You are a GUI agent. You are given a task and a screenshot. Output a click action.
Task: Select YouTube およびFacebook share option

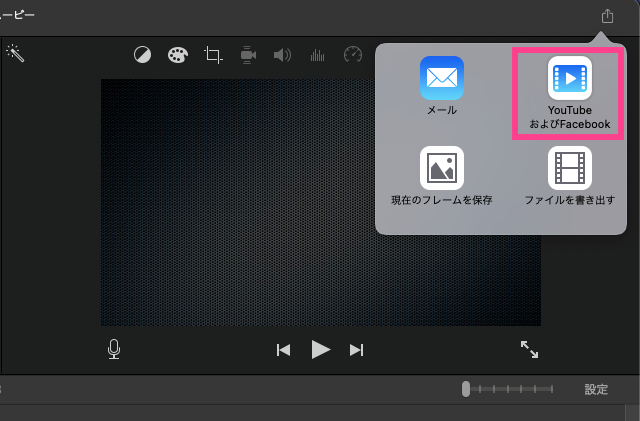(569, 93)
